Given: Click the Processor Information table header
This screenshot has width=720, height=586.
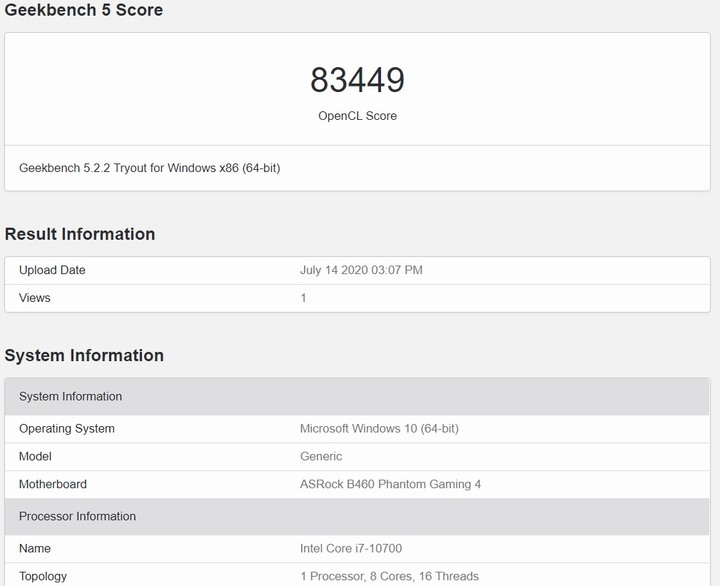Looking at the screenshot, I should click(77, 516).
